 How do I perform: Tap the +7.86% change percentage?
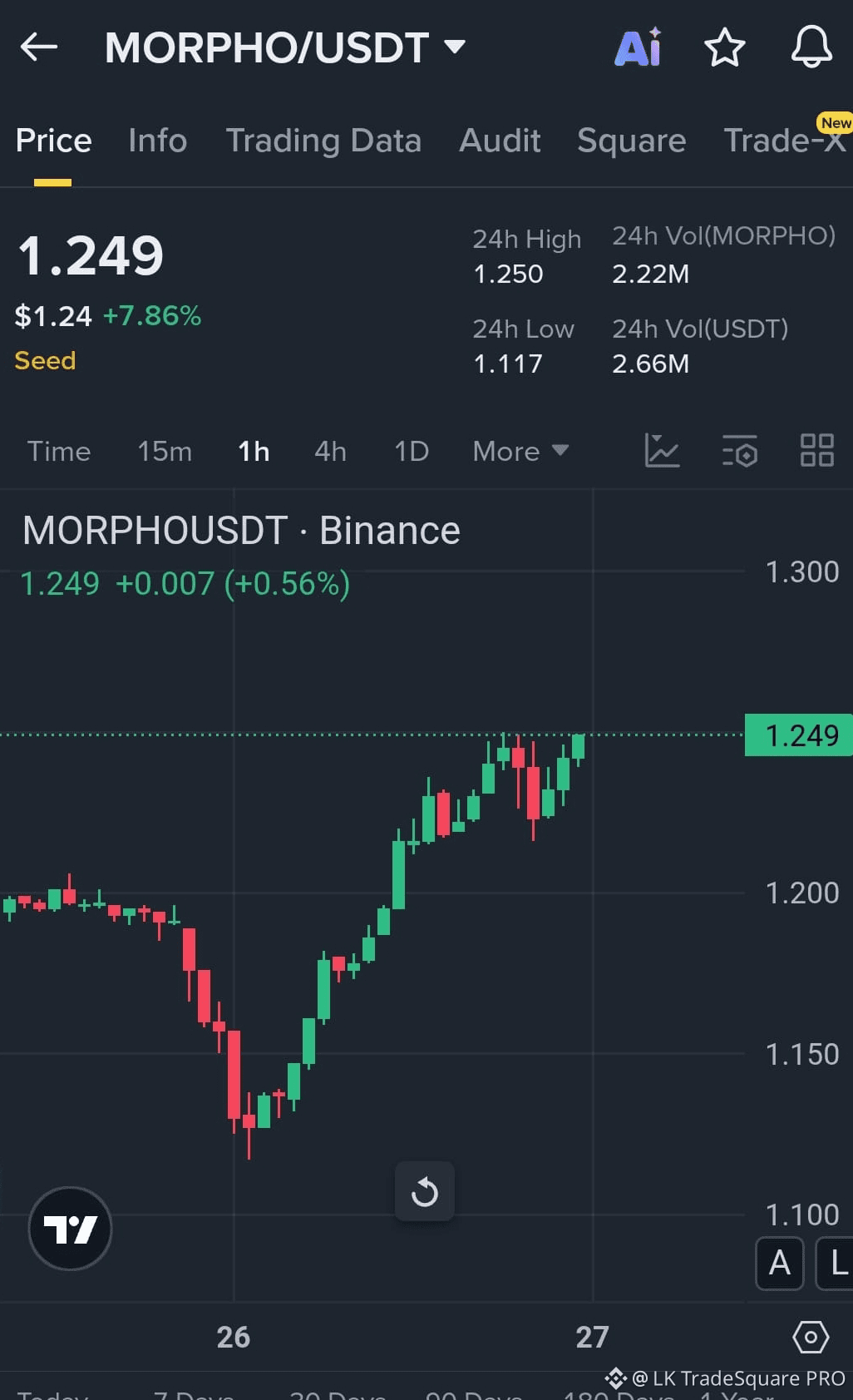pos(152,315)
